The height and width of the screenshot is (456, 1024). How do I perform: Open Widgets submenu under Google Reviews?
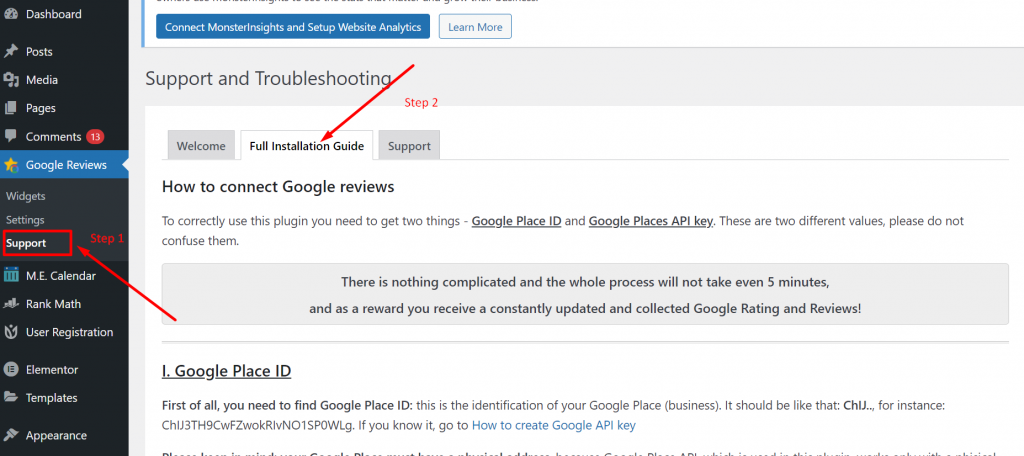click(x=25, y=196)
